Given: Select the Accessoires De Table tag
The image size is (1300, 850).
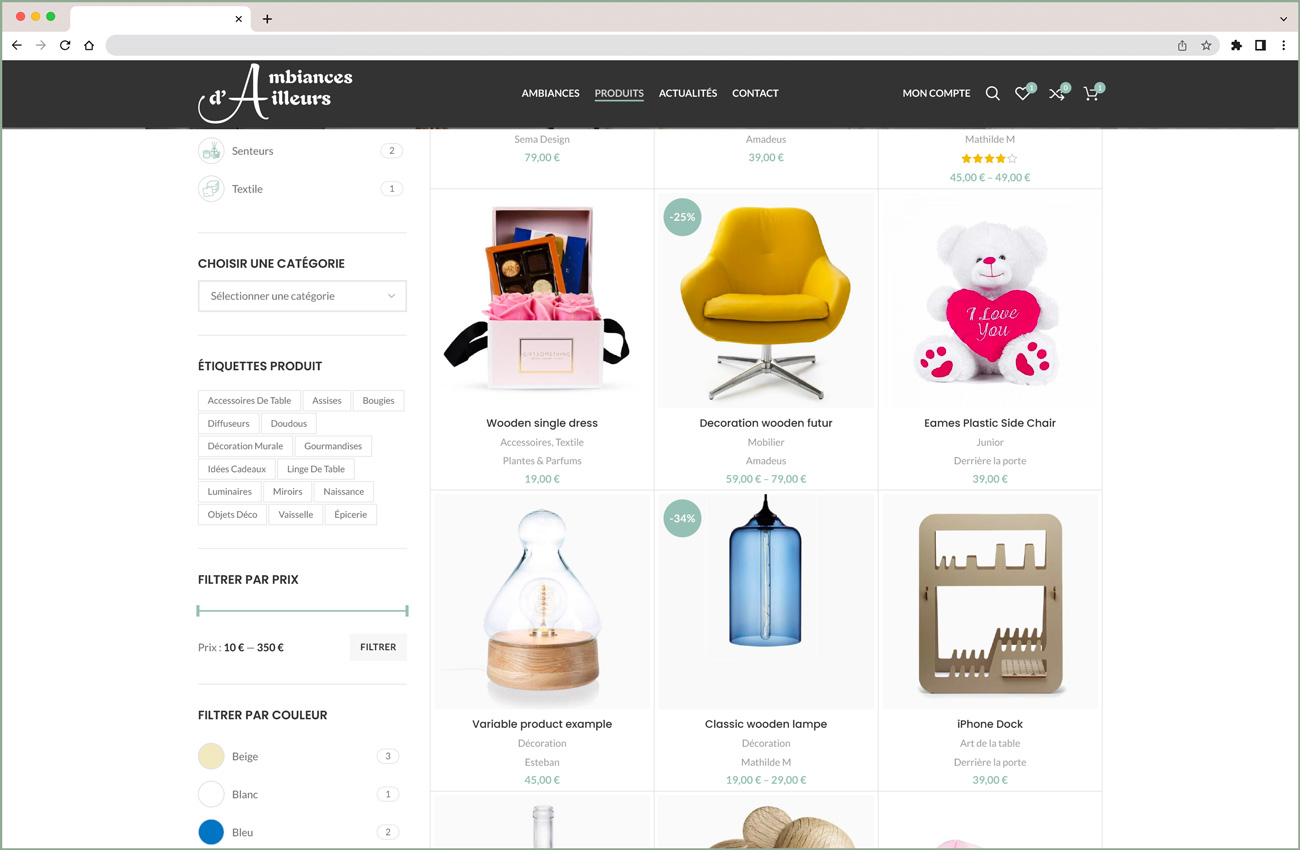Looking at the screenshot, I should (249, 401).
